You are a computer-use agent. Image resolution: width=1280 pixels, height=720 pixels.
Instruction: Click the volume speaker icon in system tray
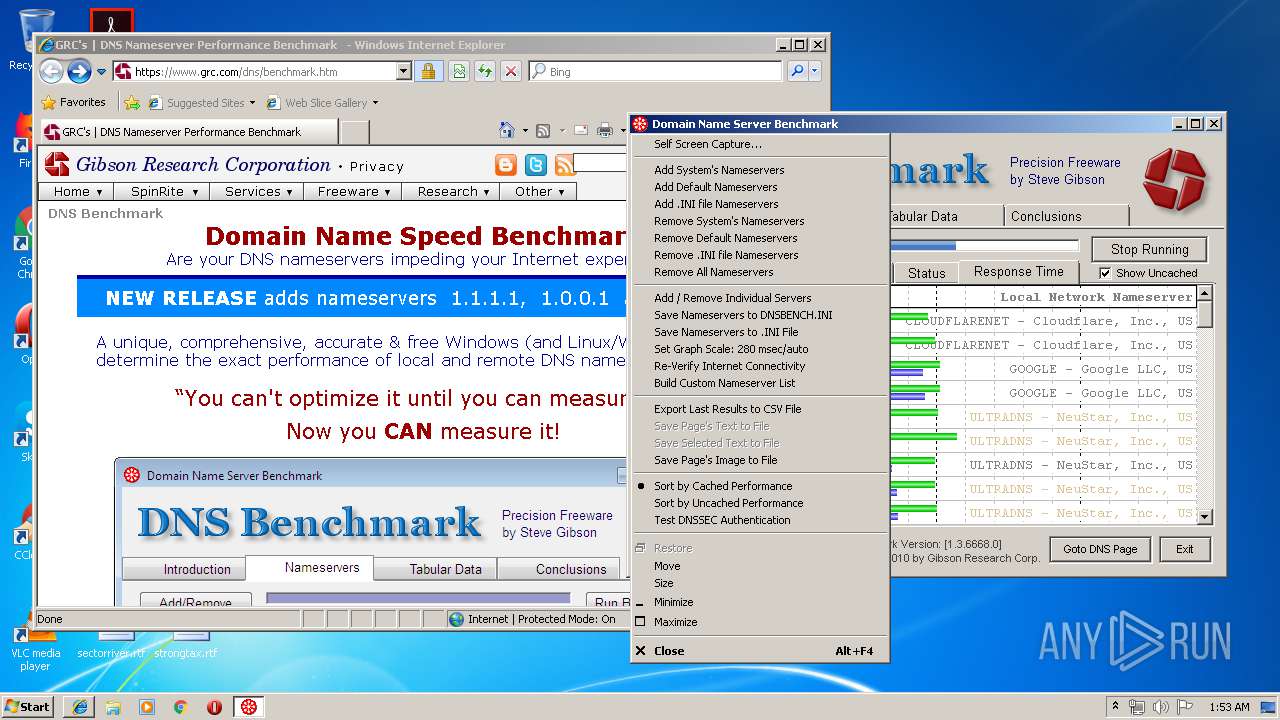[x=1161, y=707]
